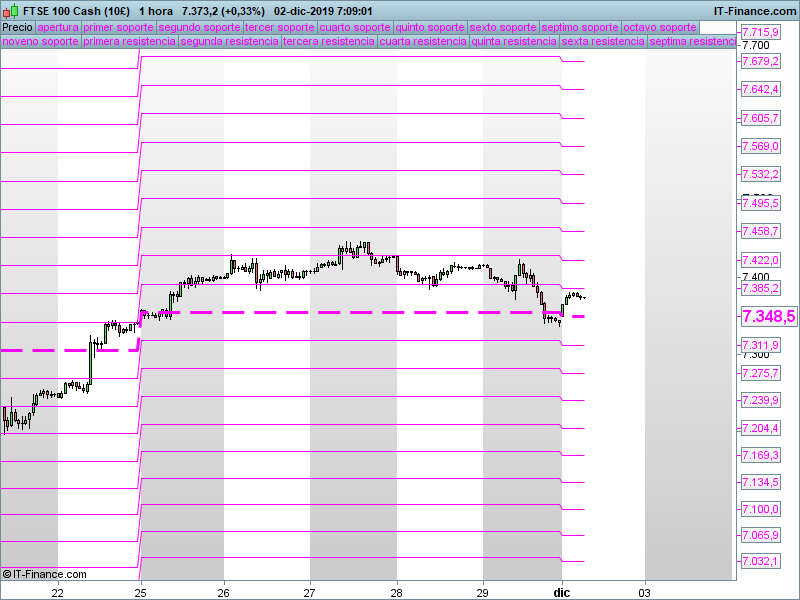800x600 pixels.
Task: Pick the quinta resistencia legend label
Action: [x=514, y=41]
